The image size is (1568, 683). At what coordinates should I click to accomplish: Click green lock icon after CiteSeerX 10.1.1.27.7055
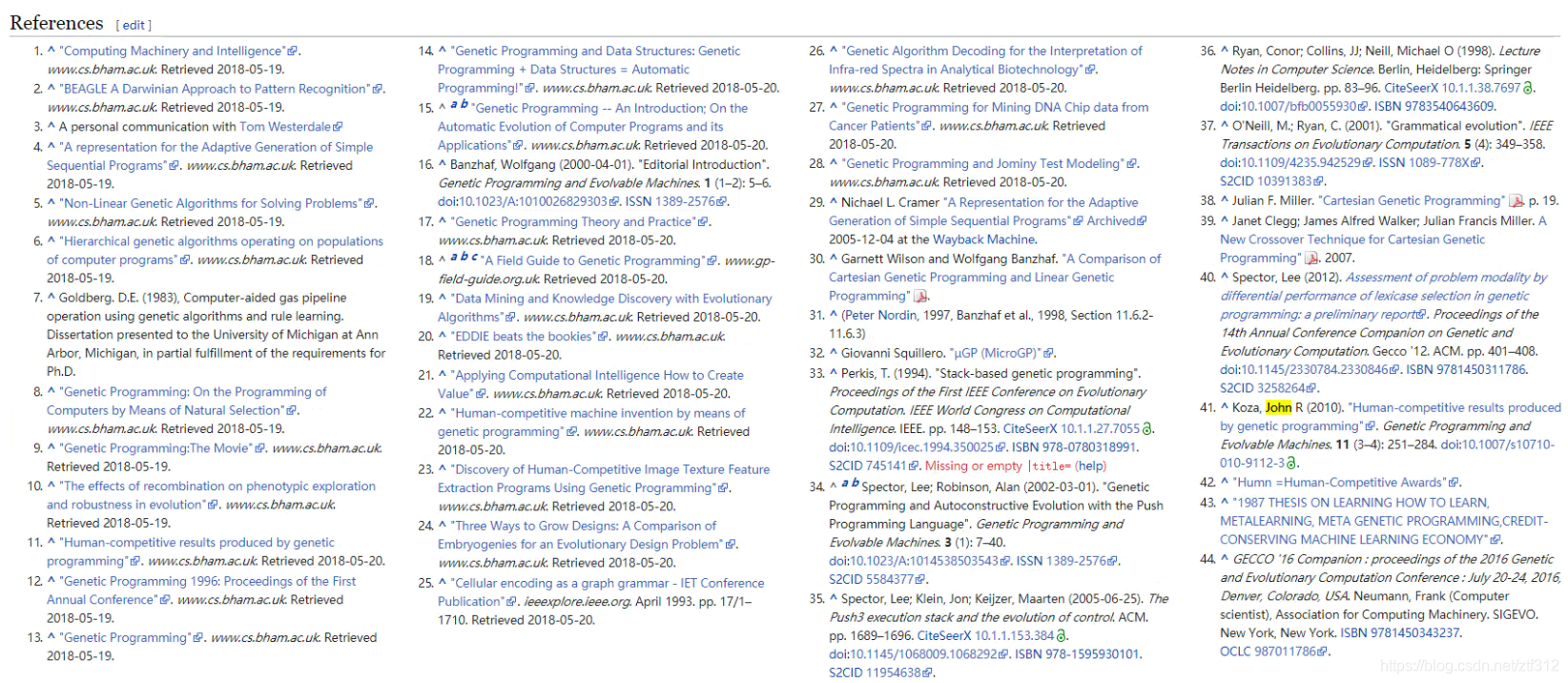(x=1147, y=429)
